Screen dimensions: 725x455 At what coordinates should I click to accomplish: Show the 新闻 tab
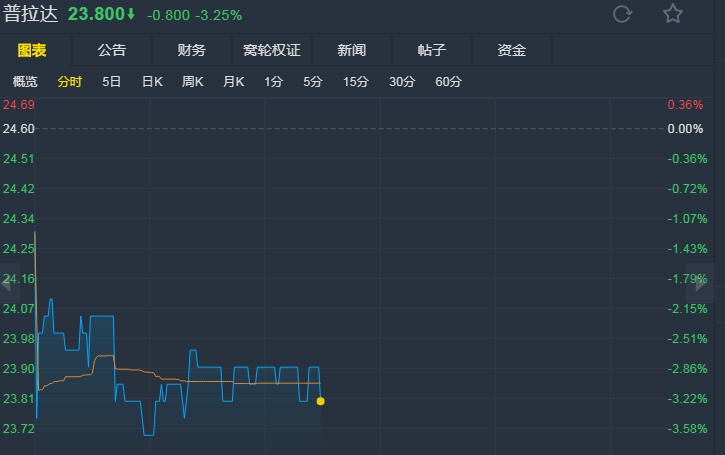pyautogui.click(x=352, y=50)
